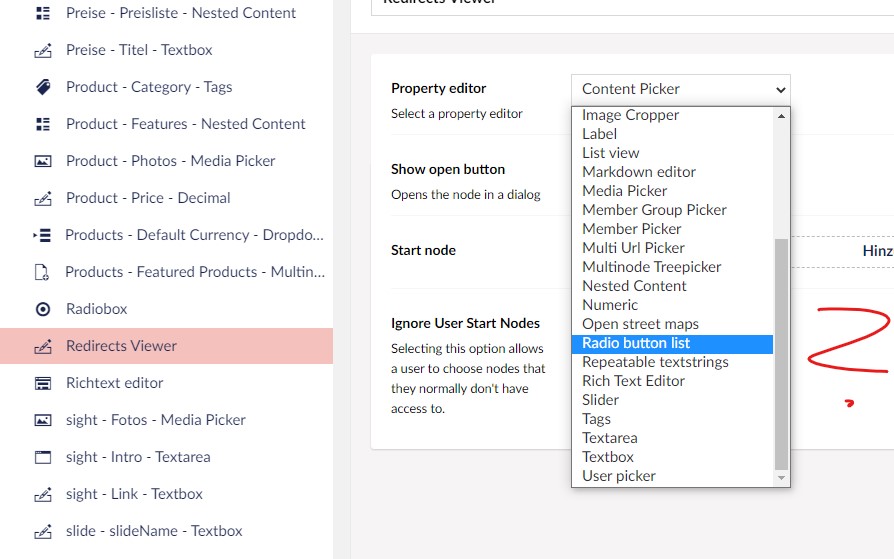Viewport: 894px width, 559px height.
Task: Click the edit icon beside slide - slideName
Action: point(43,532)
